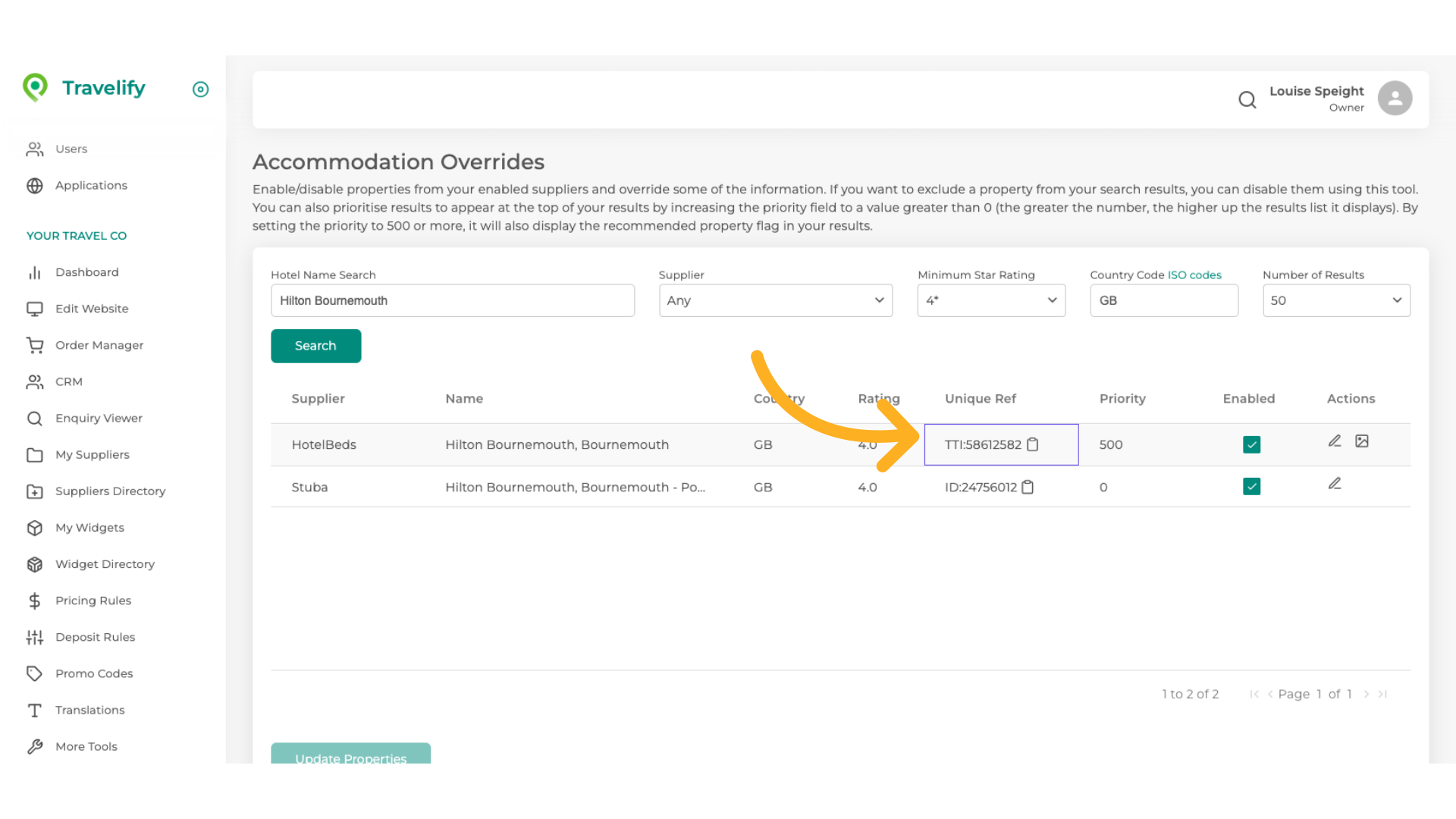Open the Number of Results dropdown
1456x819 pixels.
pos(1335,300)
